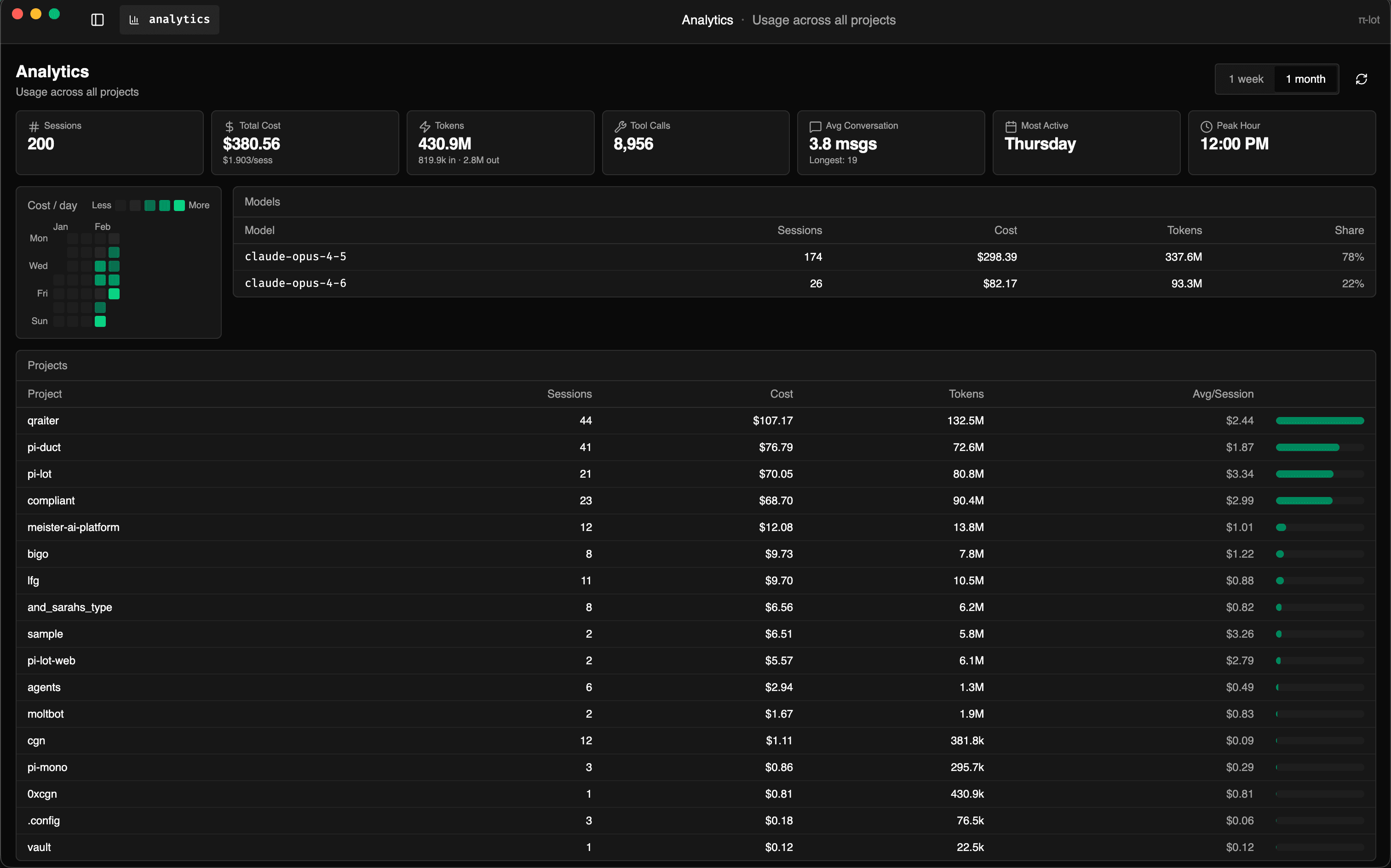Open the analytics tab
The image size is (1391, 868).
point(169,19)
